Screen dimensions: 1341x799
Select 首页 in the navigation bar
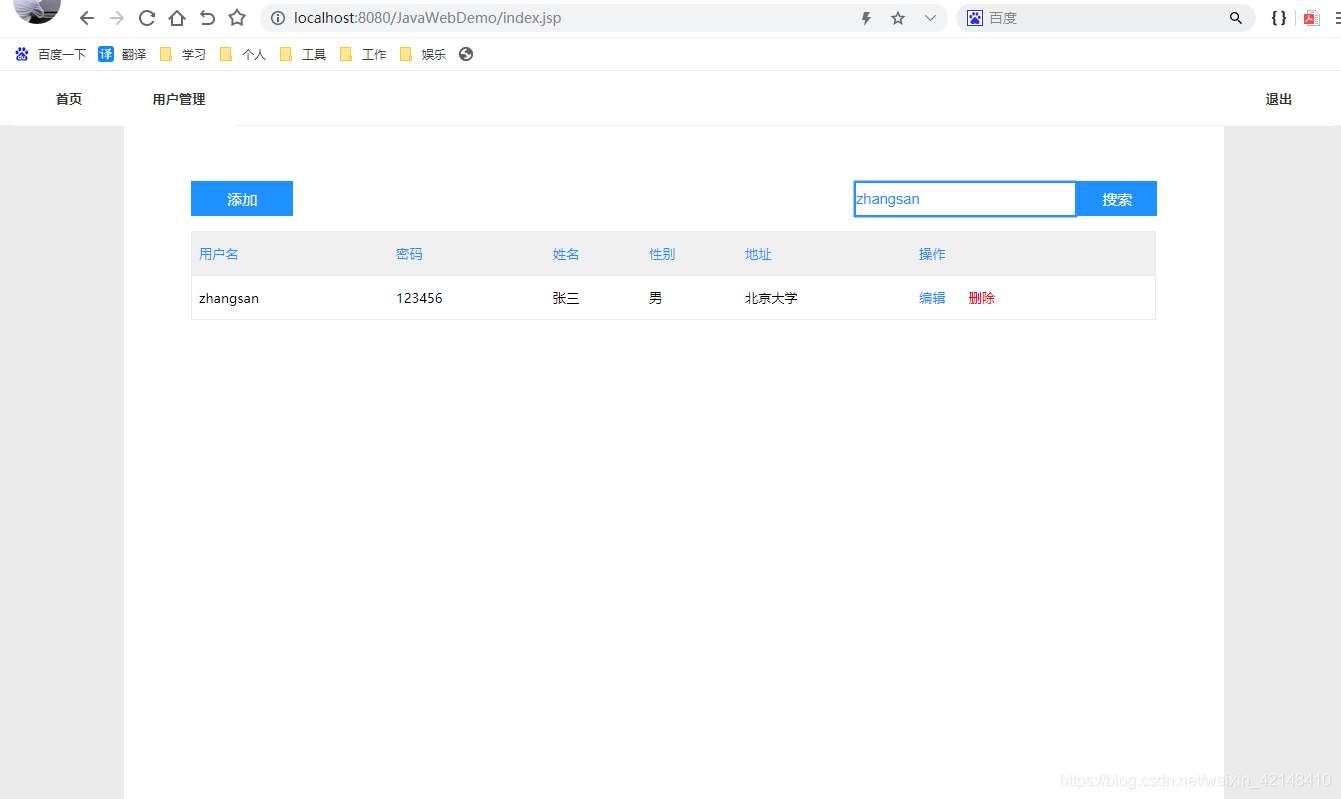click(x=68, y=98)
